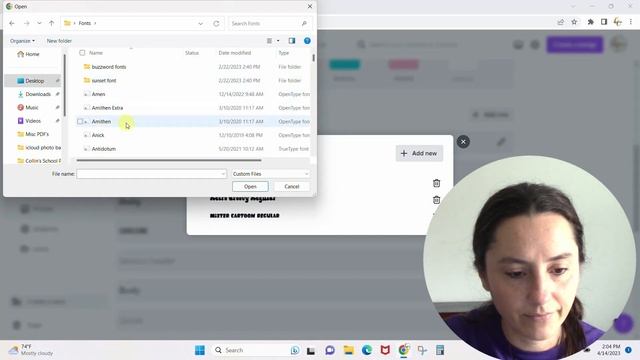
Task: Select Music in navigation pane
Action: [x=28, y=108]
